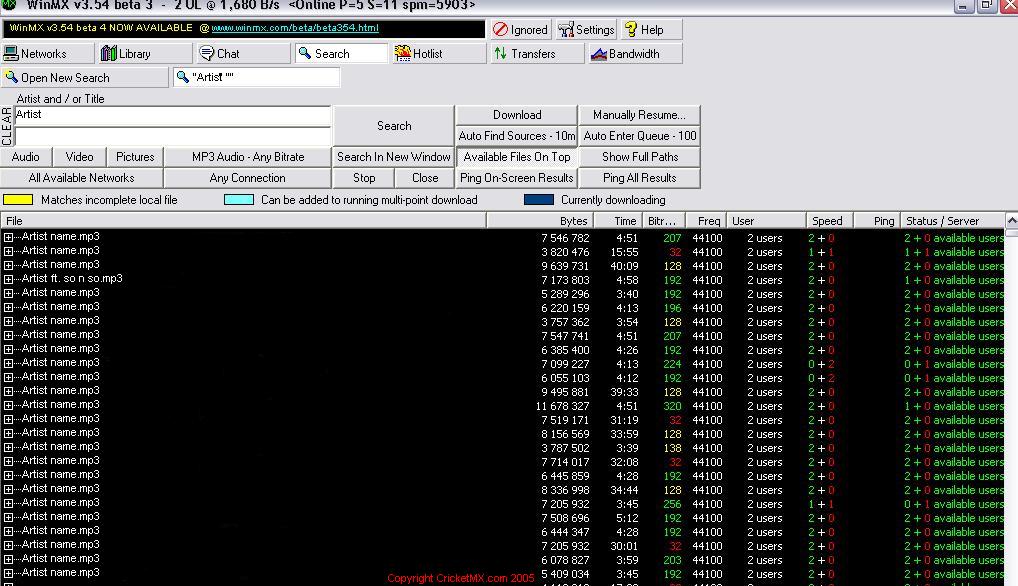1018x586 pixels.
Task: Click the cyan multi-point download swatch
Action: pos(238,200)
